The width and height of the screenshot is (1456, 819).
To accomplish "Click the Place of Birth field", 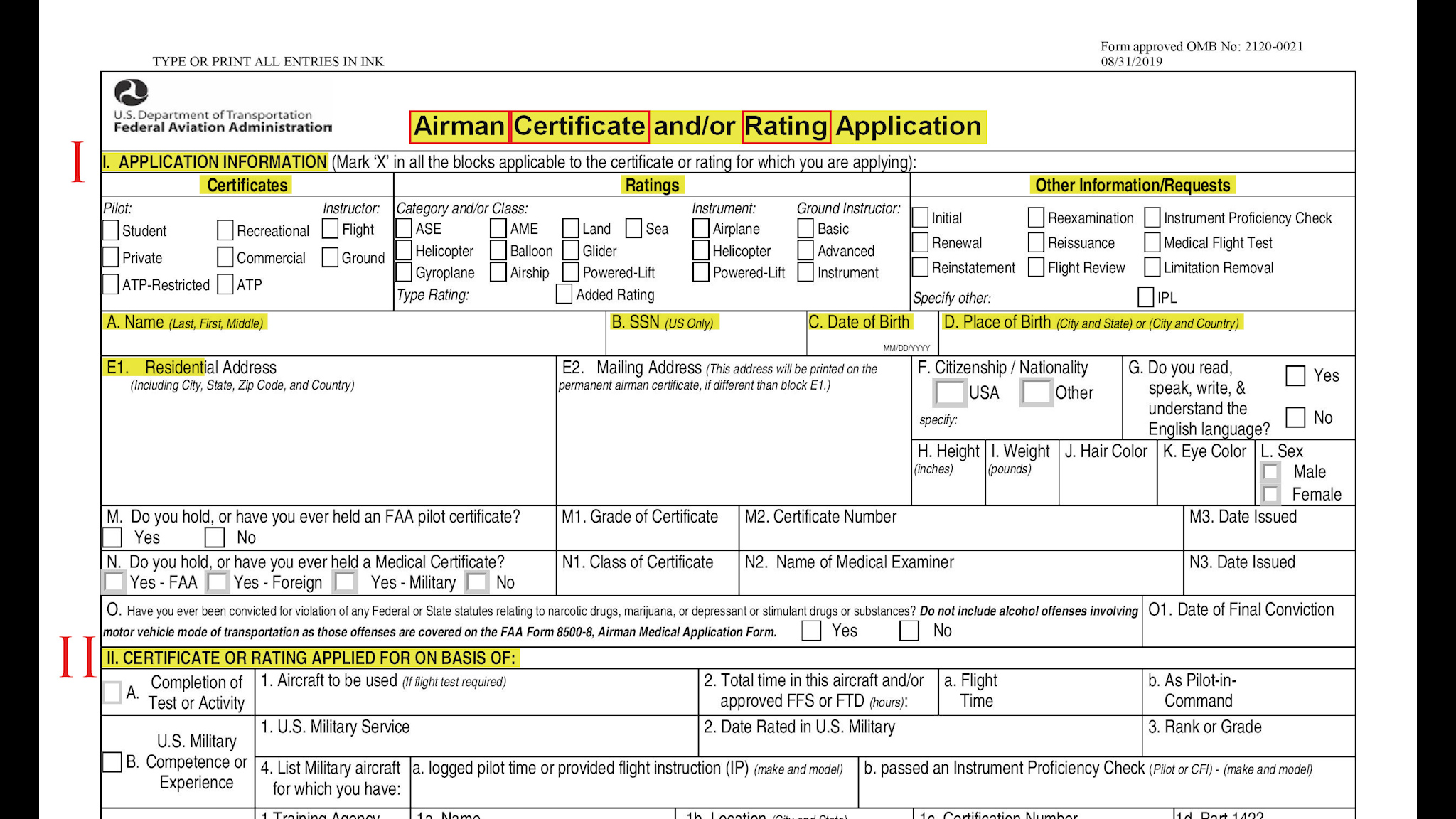I will click(x=1147, y=333).
